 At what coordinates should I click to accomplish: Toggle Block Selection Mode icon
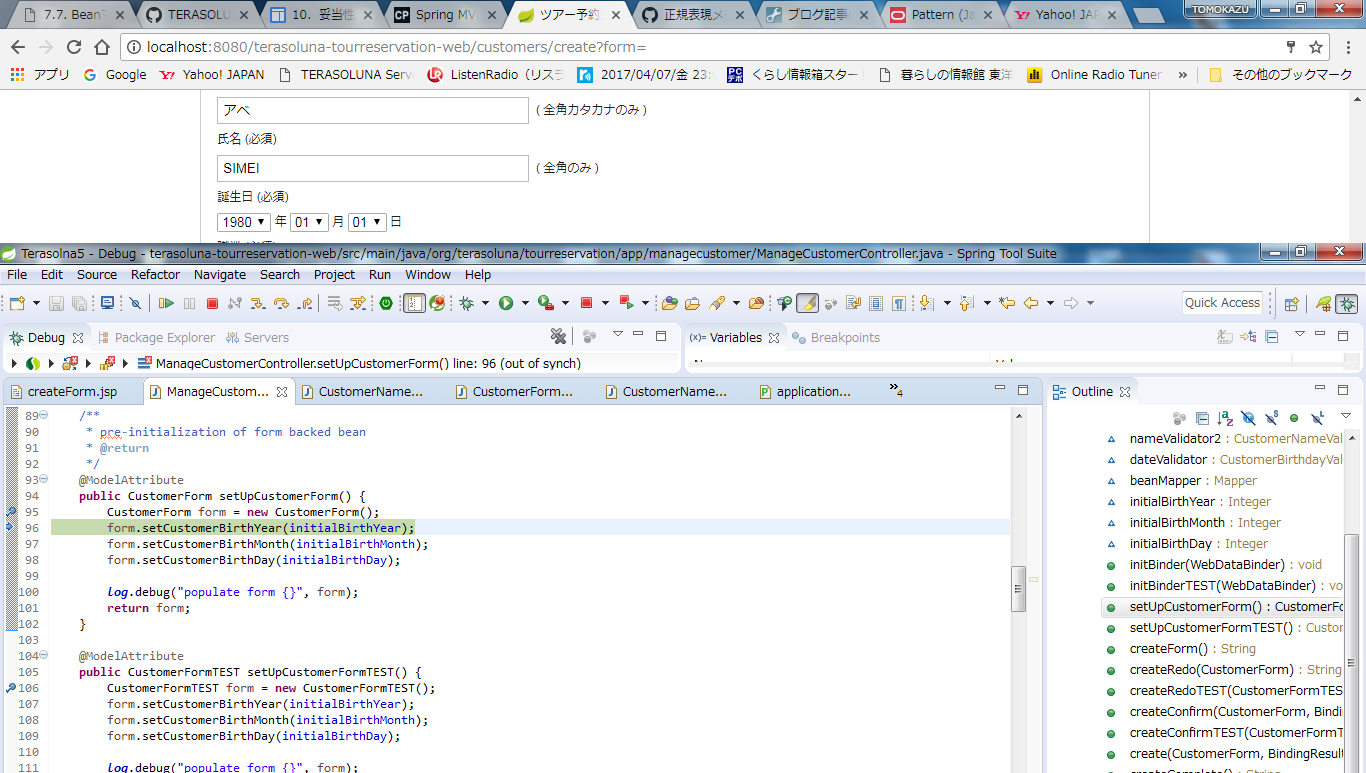click(875, 303)
